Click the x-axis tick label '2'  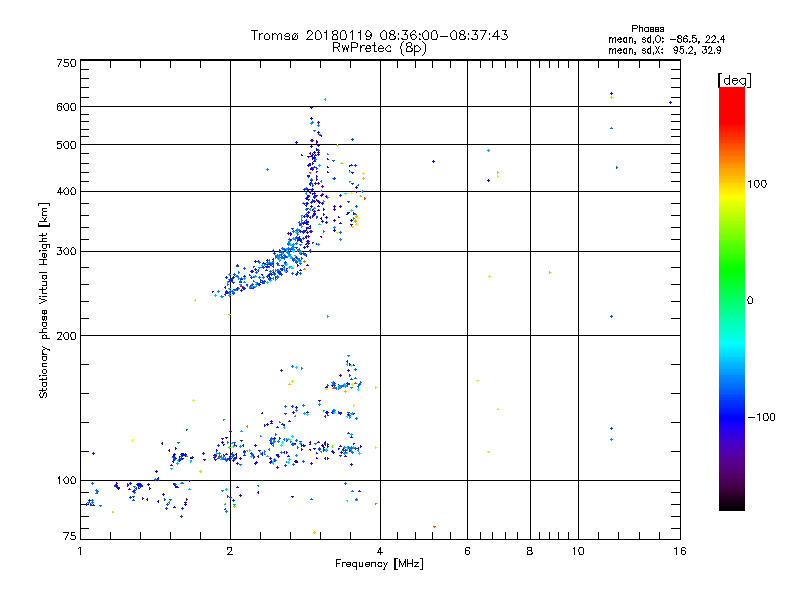(230, 551)
